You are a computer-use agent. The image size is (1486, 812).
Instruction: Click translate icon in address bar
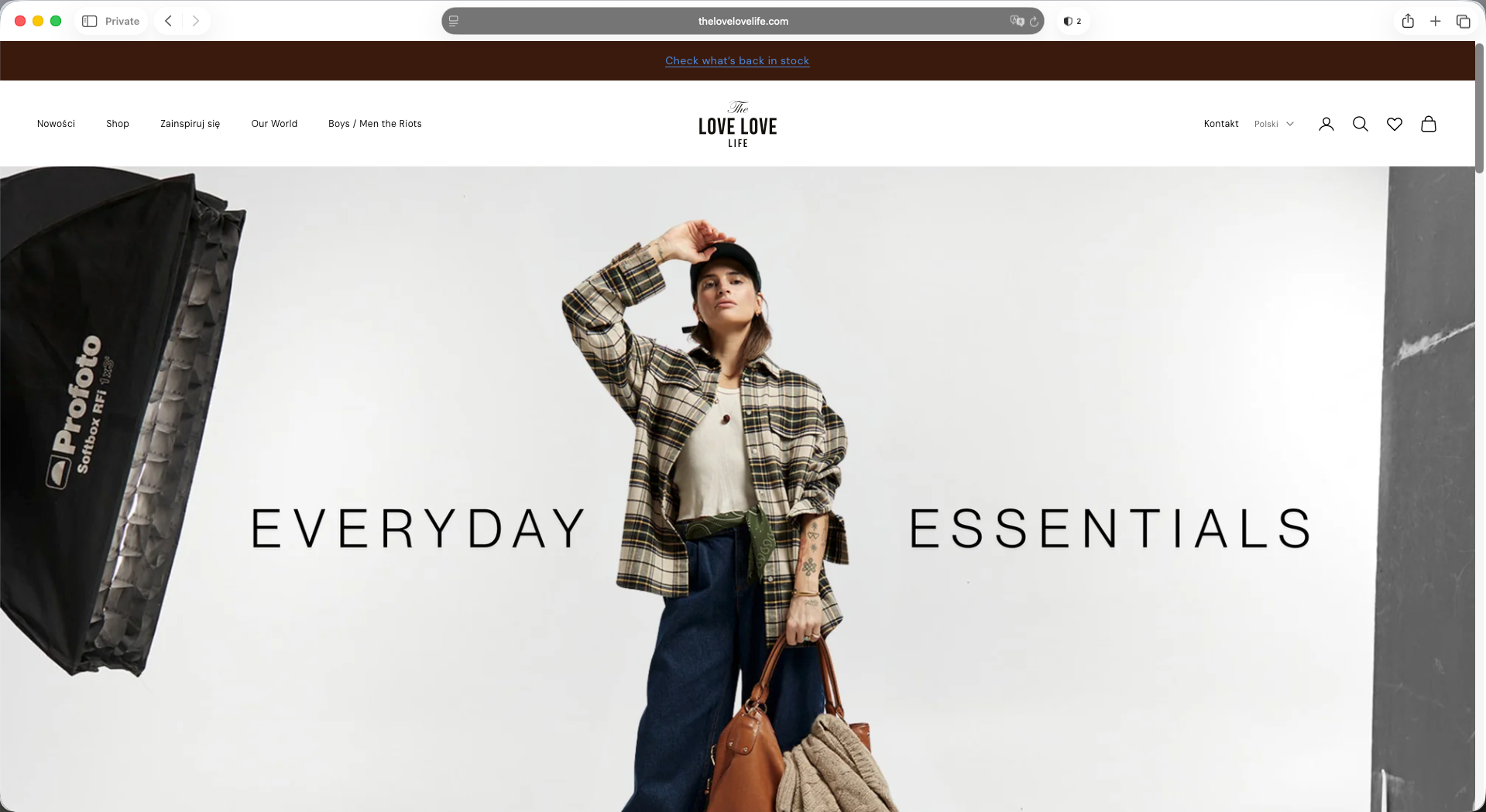click(1017, 21)
